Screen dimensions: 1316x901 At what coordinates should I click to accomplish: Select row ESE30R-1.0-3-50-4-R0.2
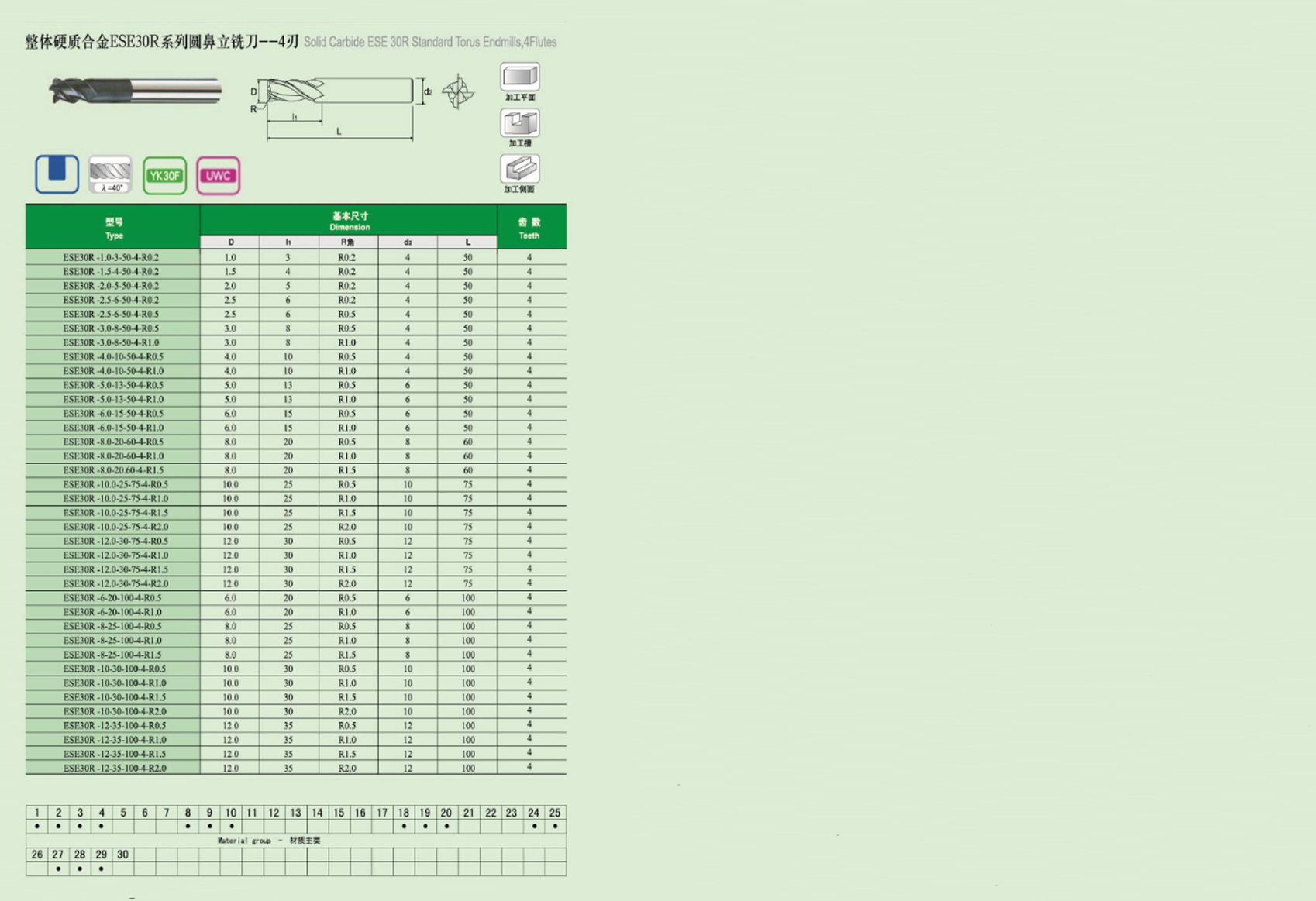112,257
